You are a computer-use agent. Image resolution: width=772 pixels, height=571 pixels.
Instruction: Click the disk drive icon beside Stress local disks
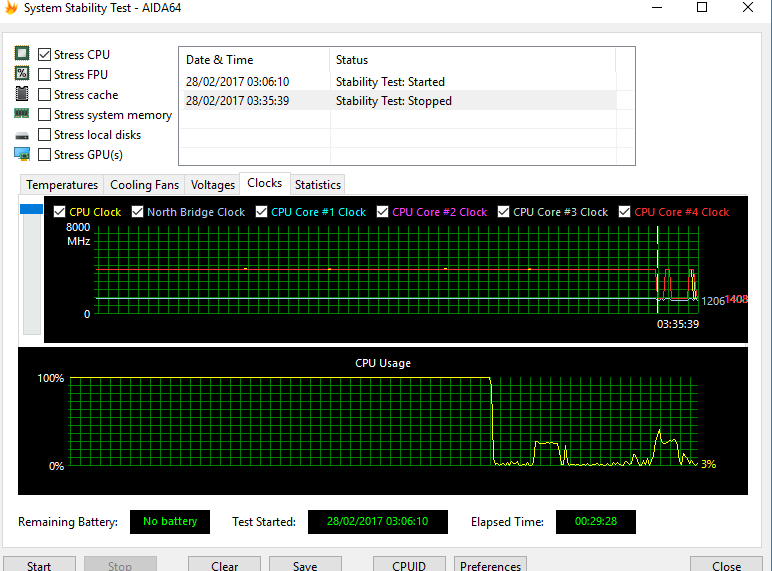tap(22, 135)
